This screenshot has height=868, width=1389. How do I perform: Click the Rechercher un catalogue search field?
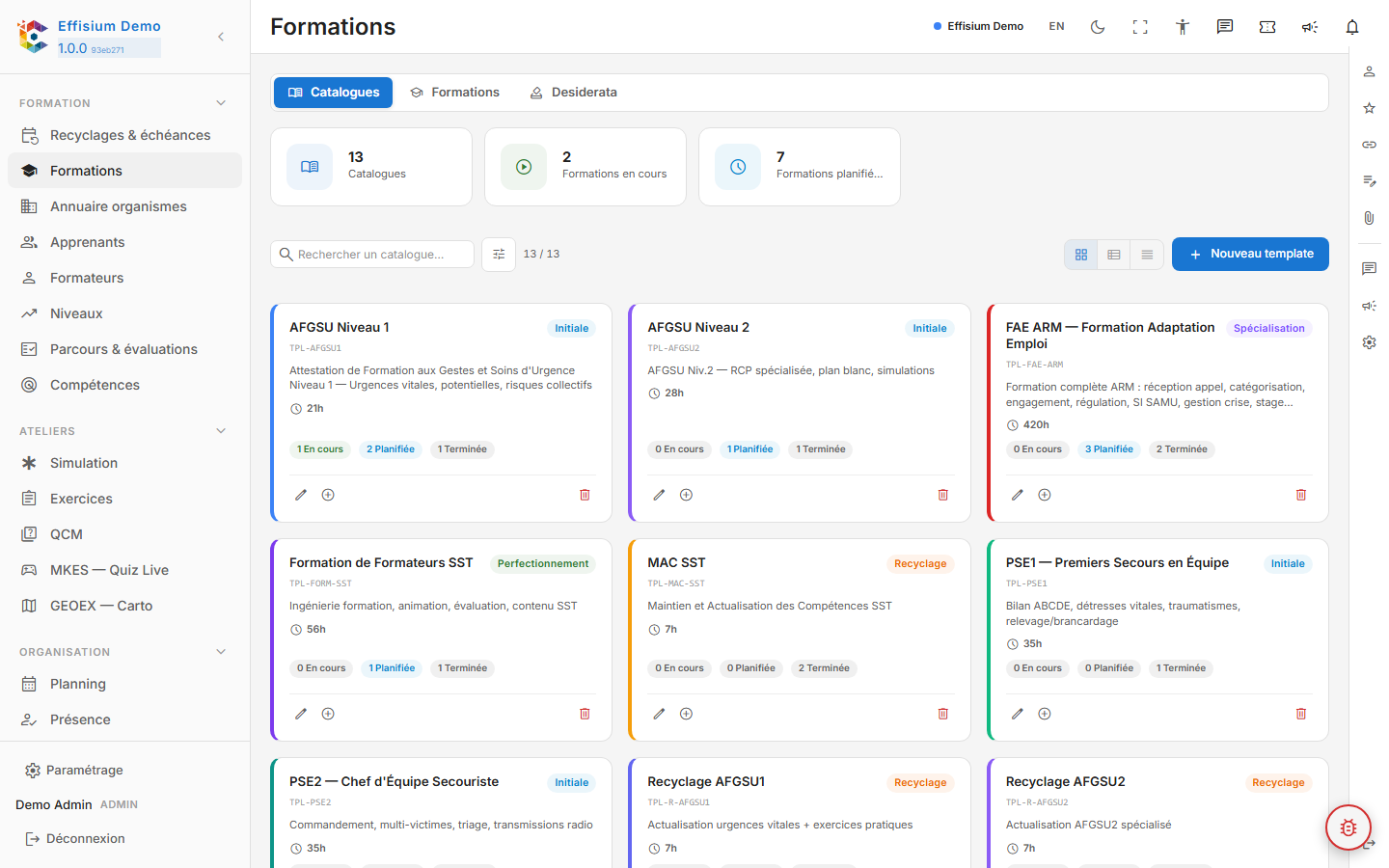click(x=372, y=255)
